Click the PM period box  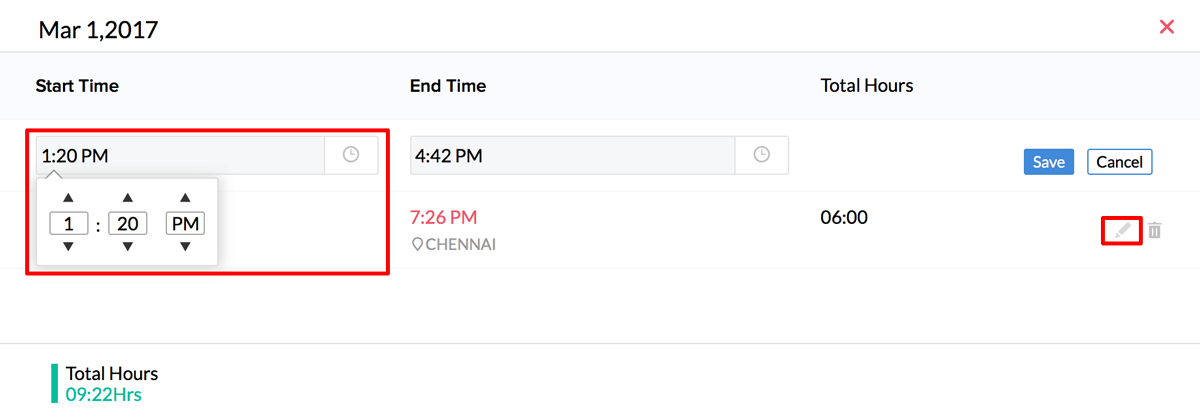[x=185, y=223]
